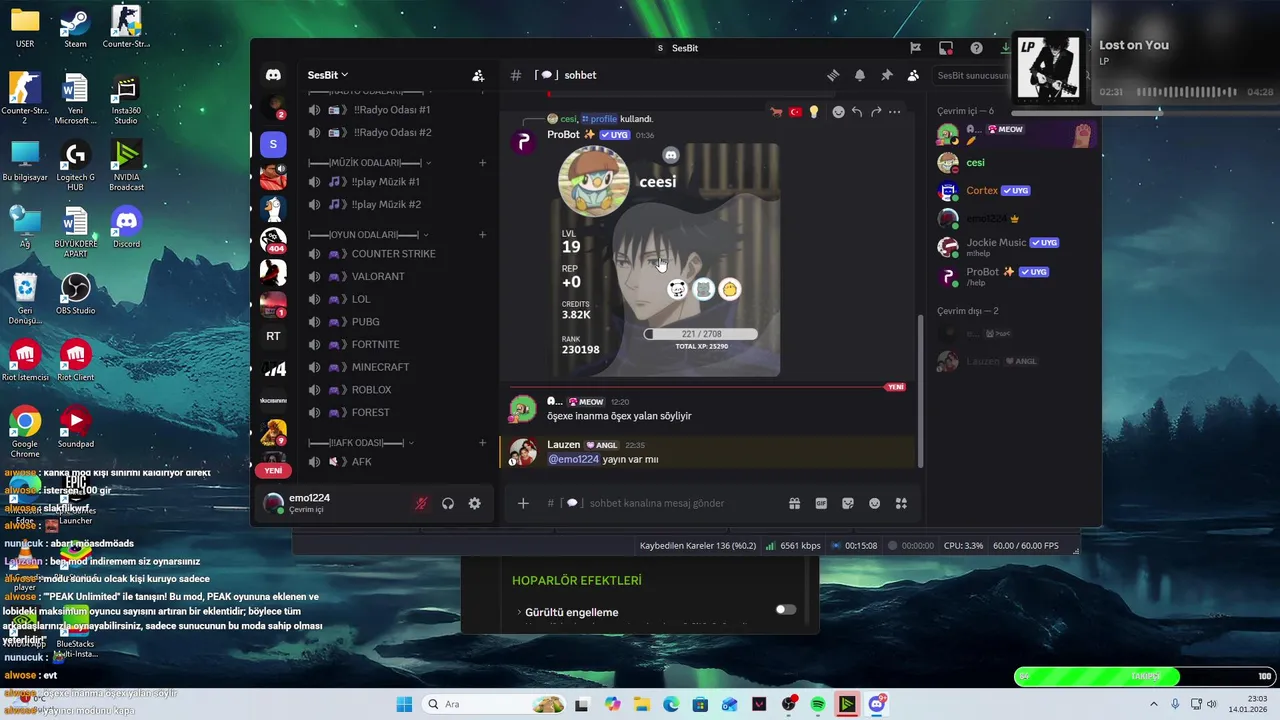Unmute microphone in user panel
The height and width of the screenshot is (720, 1280).
click(421, 504)
